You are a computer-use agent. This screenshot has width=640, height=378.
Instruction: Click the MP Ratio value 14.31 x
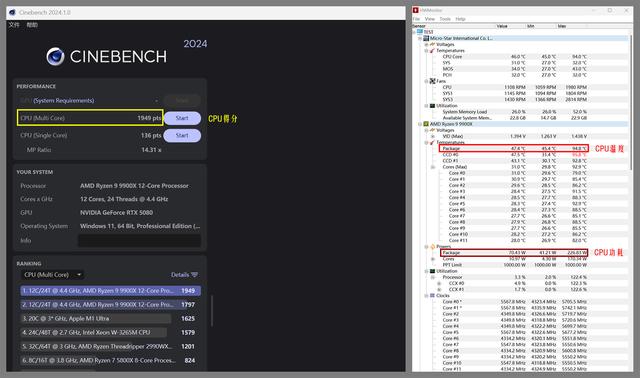151,150
